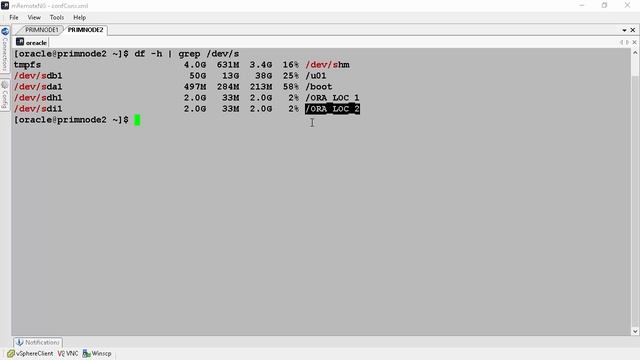640x360 pixels.
Task: Click the highlighted /ORA_LOC_2 text
Action: [332, 109]
